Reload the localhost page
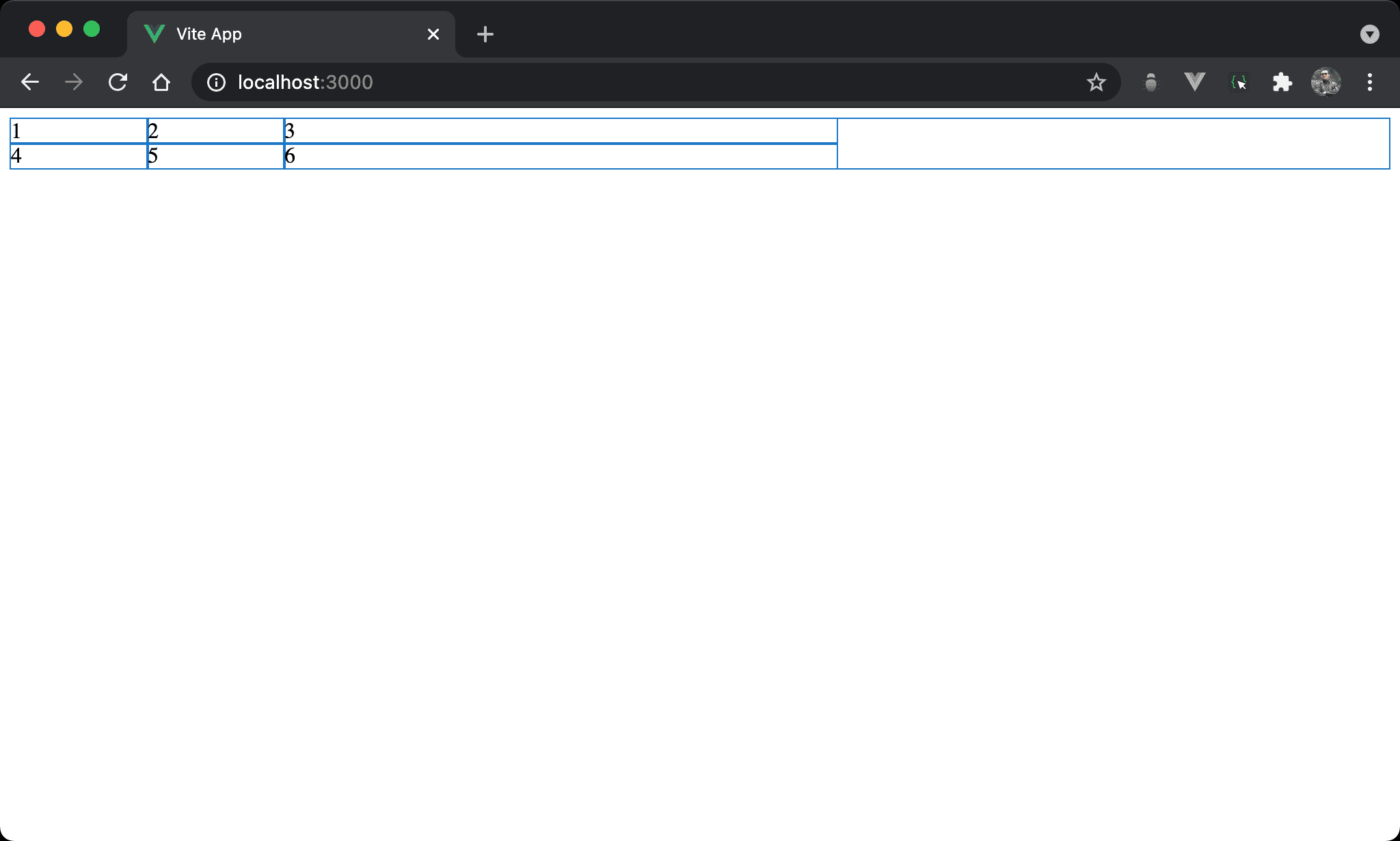Viewport: 1400px width, 841px height. (x=118, y=83)
